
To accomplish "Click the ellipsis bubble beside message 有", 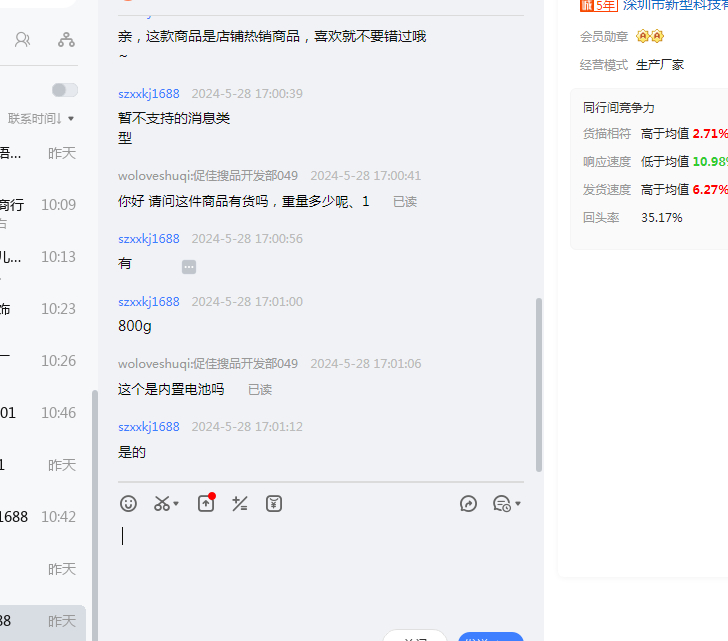I will [189, 267].
